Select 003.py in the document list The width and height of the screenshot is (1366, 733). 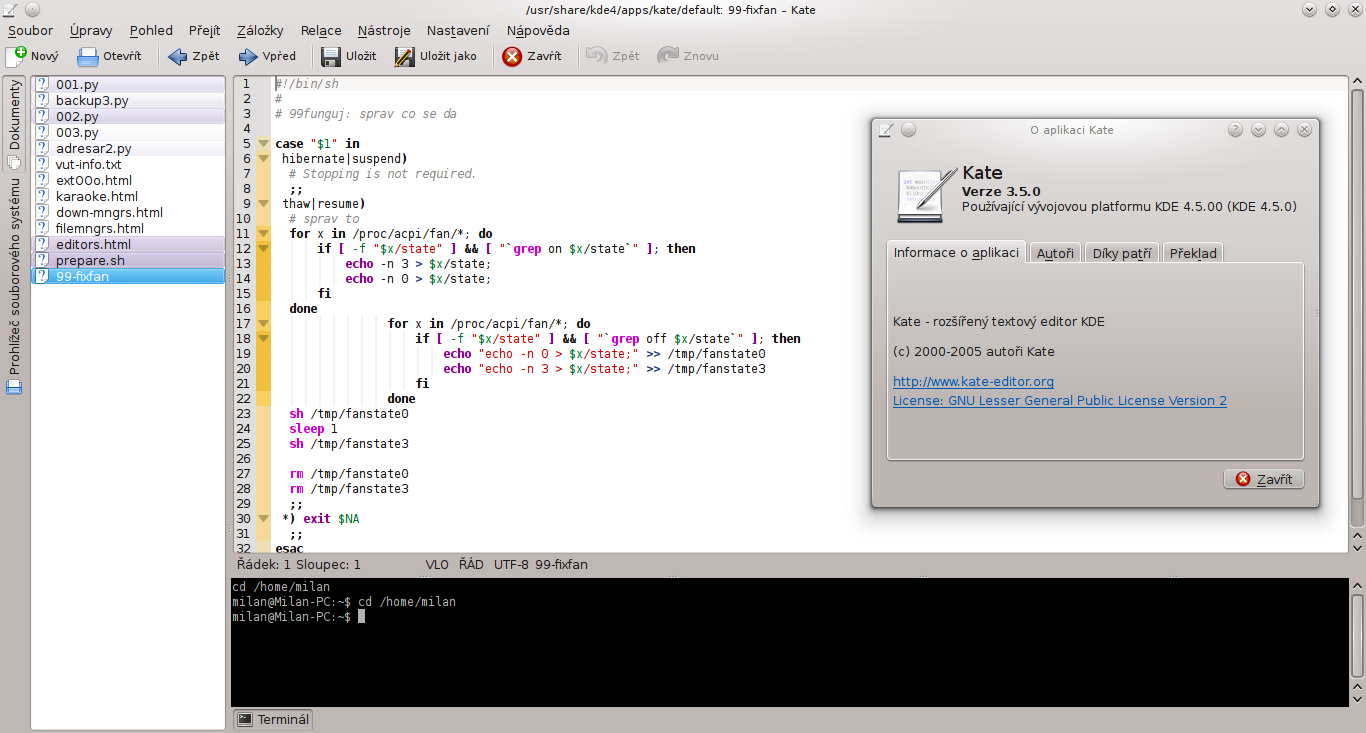coord(129,133)
